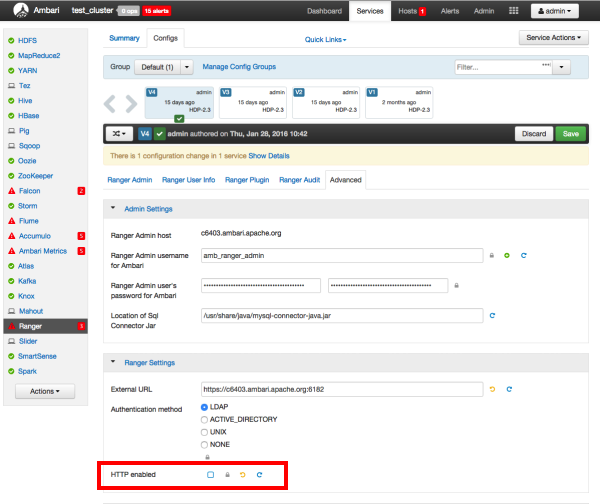600x504 pixels.
Task: Select the Falcon service in the sidebar
Action: (x=29, y=190)
